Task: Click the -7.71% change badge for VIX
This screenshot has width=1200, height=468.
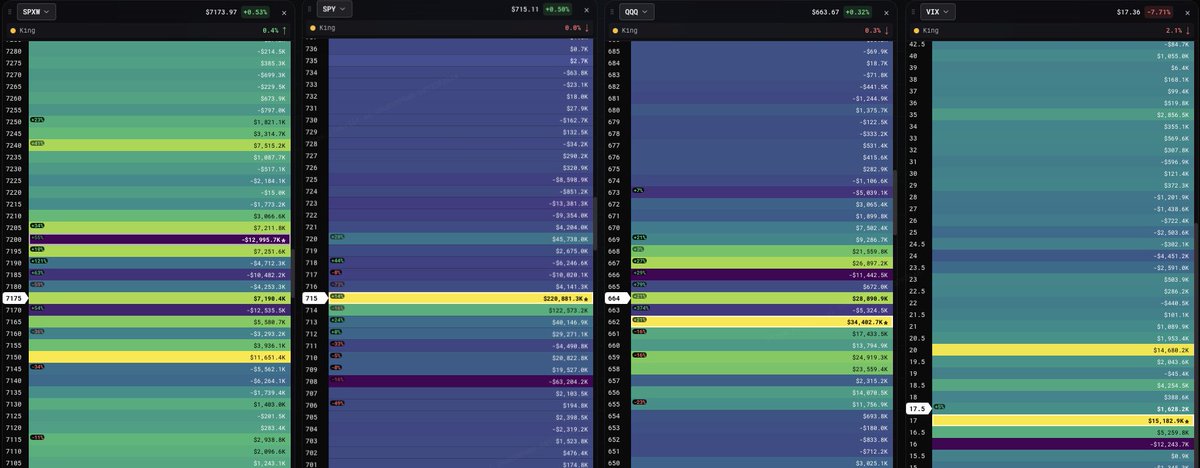Action: [x=1157, y=12]
